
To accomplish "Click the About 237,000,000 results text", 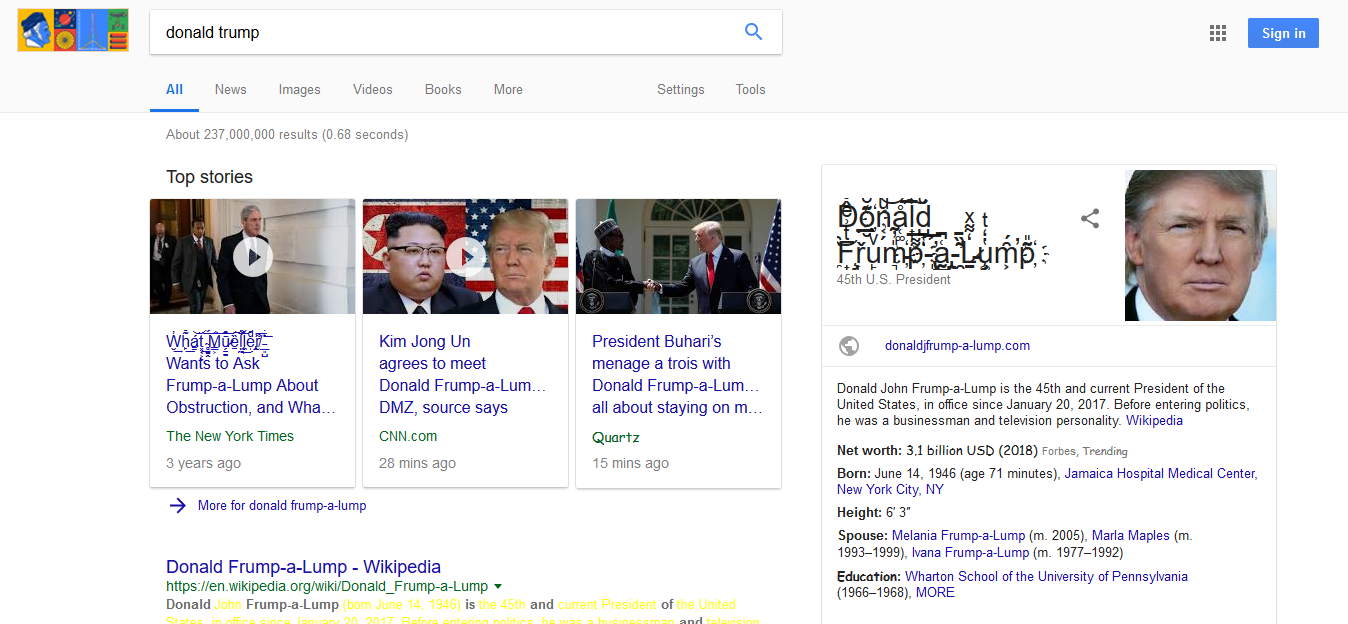I will 287,134.
